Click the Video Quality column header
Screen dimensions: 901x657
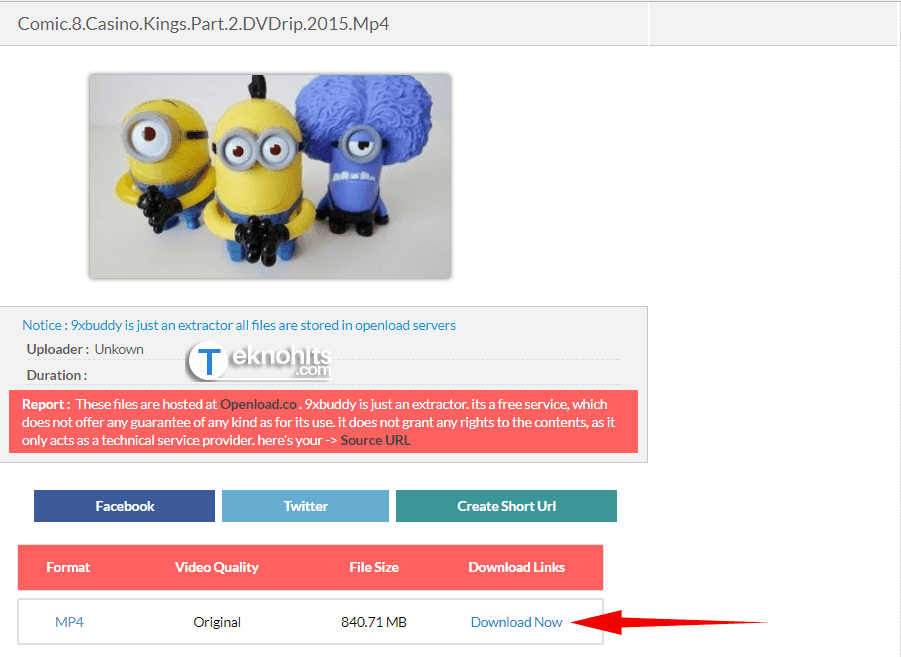point(217,567)
